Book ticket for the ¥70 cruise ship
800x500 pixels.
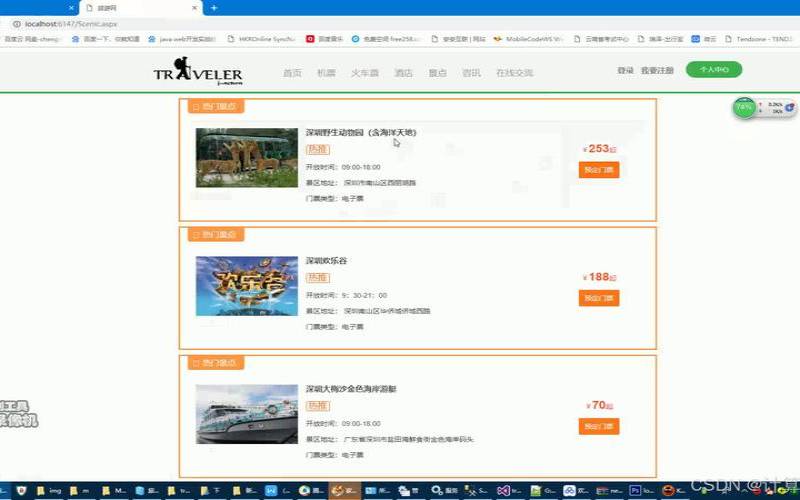click(x=599, y=426)
